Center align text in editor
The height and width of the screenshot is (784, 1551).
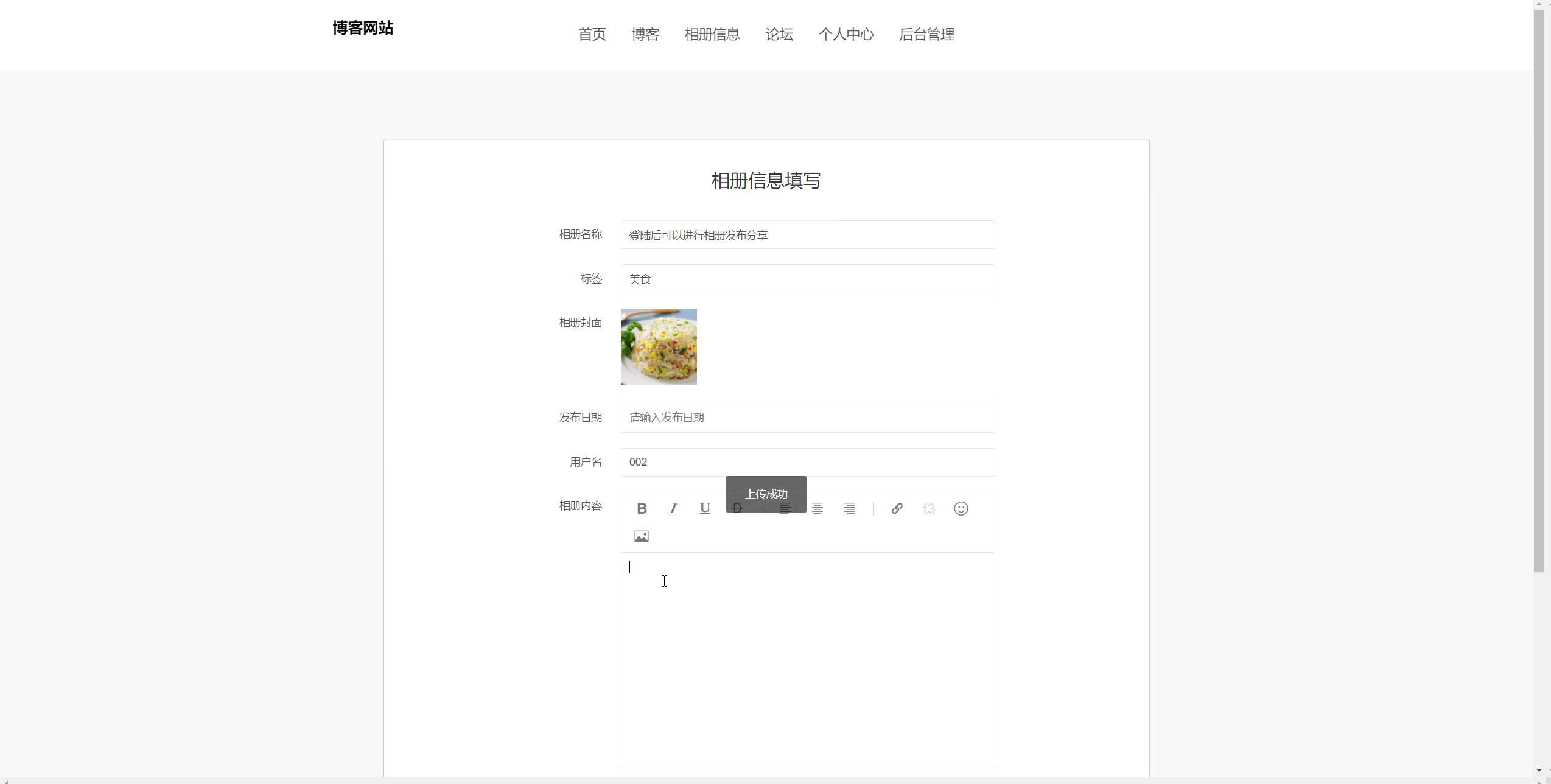(818, 508)
